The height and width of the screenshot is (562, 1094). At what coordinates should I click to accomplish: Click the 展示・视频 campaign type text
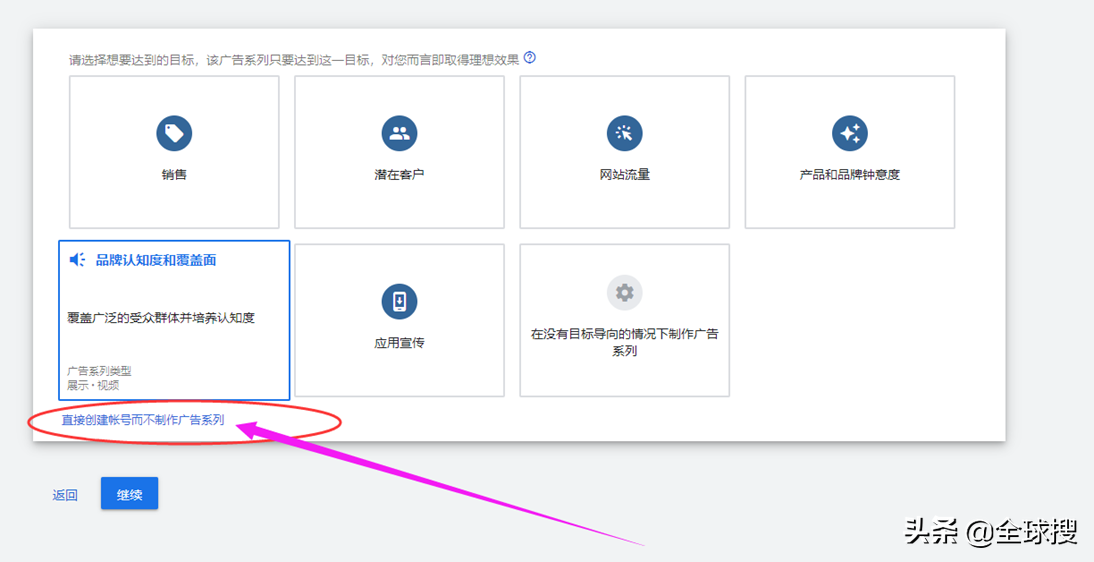point(93,385)
